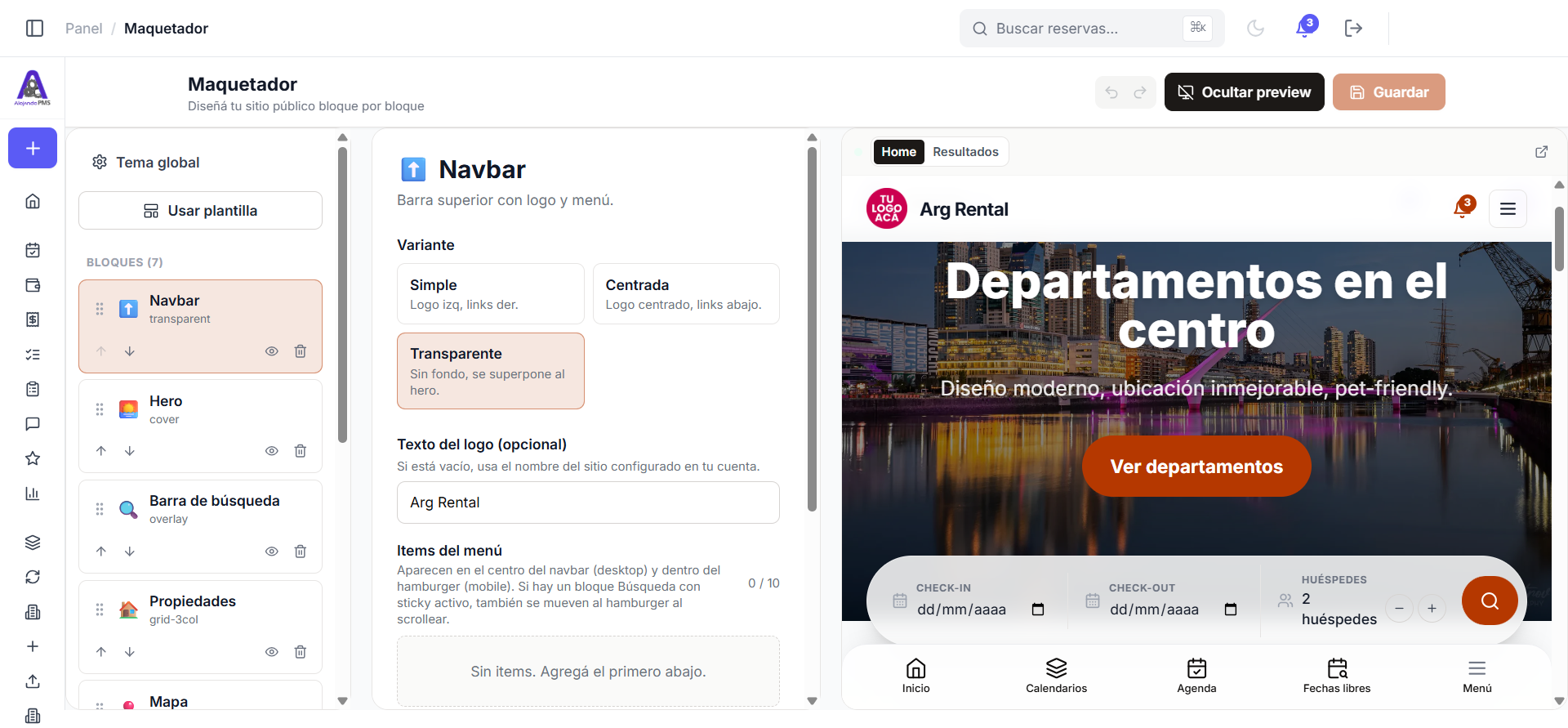Click Ocultar preview button
The image size is (1568, 728).
(1244, 92)
